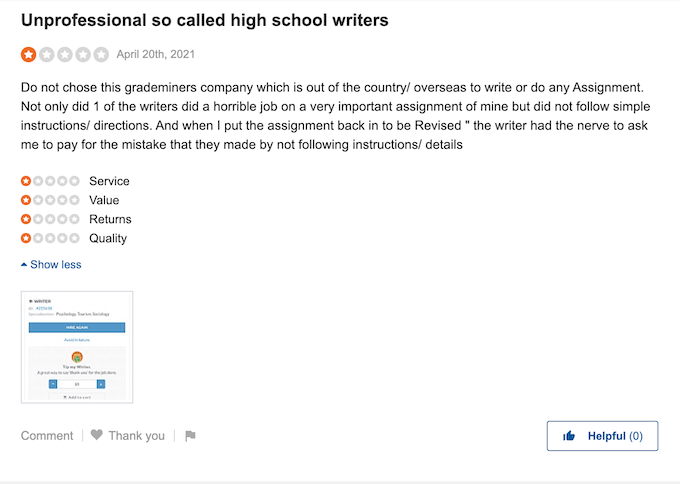Image resolution: width=680 pixels, height=484 pixels.
Task: Click the fifth grey star of overall rating
Action: coord(101,55)
